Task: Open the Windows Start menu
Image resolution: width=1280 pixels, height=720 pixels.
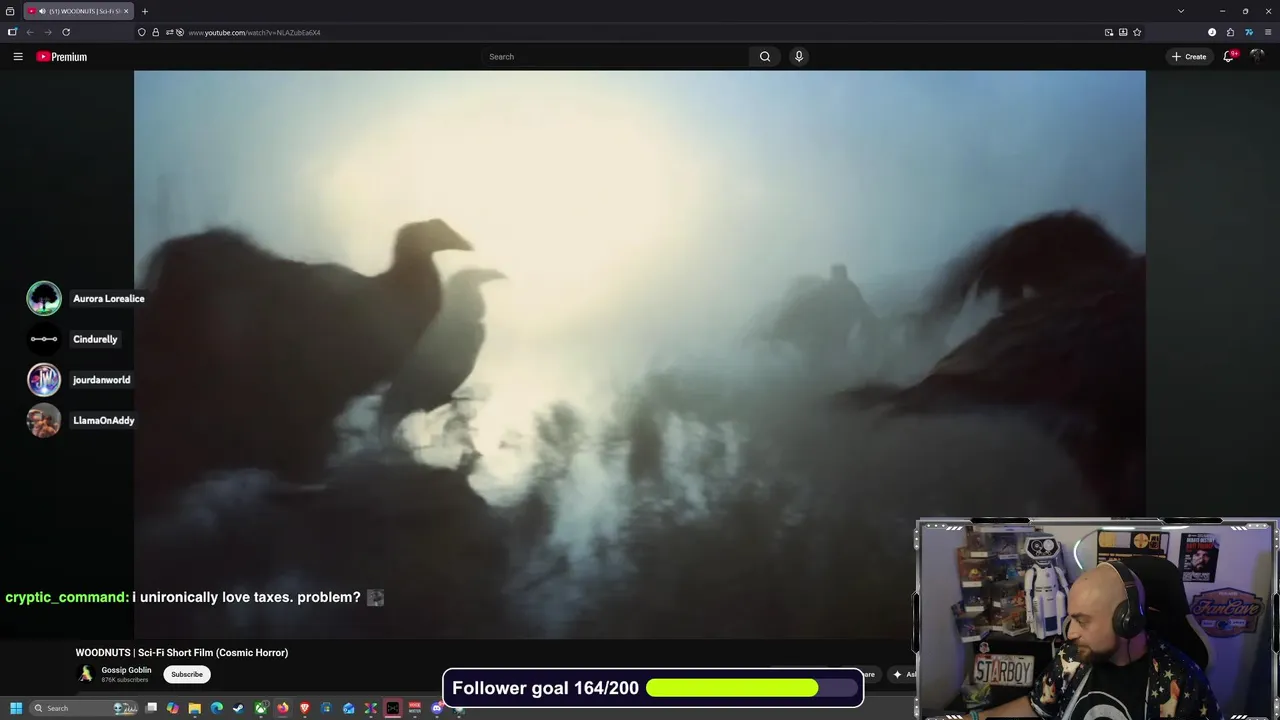Action: point(16,708)
